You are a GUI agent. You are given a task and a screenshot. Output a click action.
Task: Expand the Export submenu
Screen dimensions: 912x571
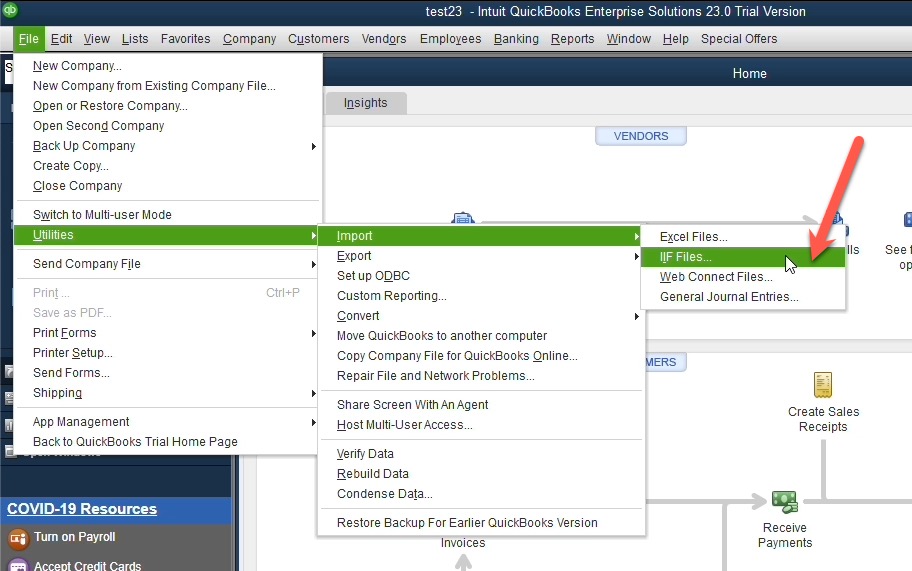(481, 256)
